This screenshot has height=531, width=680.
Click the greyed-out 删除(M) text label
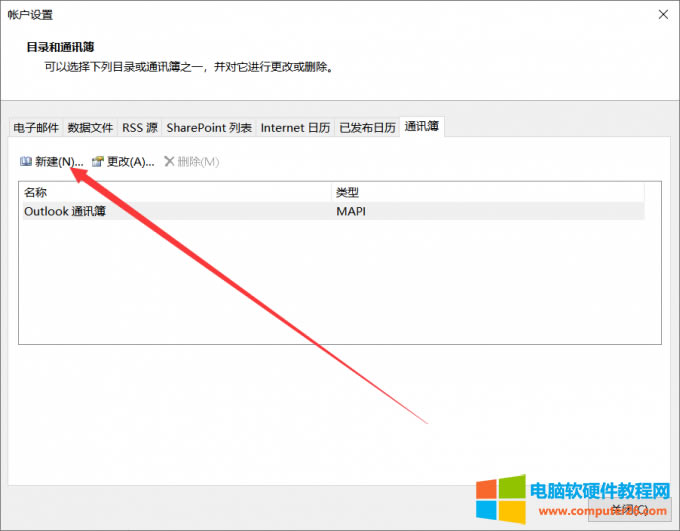pos(198,162)
